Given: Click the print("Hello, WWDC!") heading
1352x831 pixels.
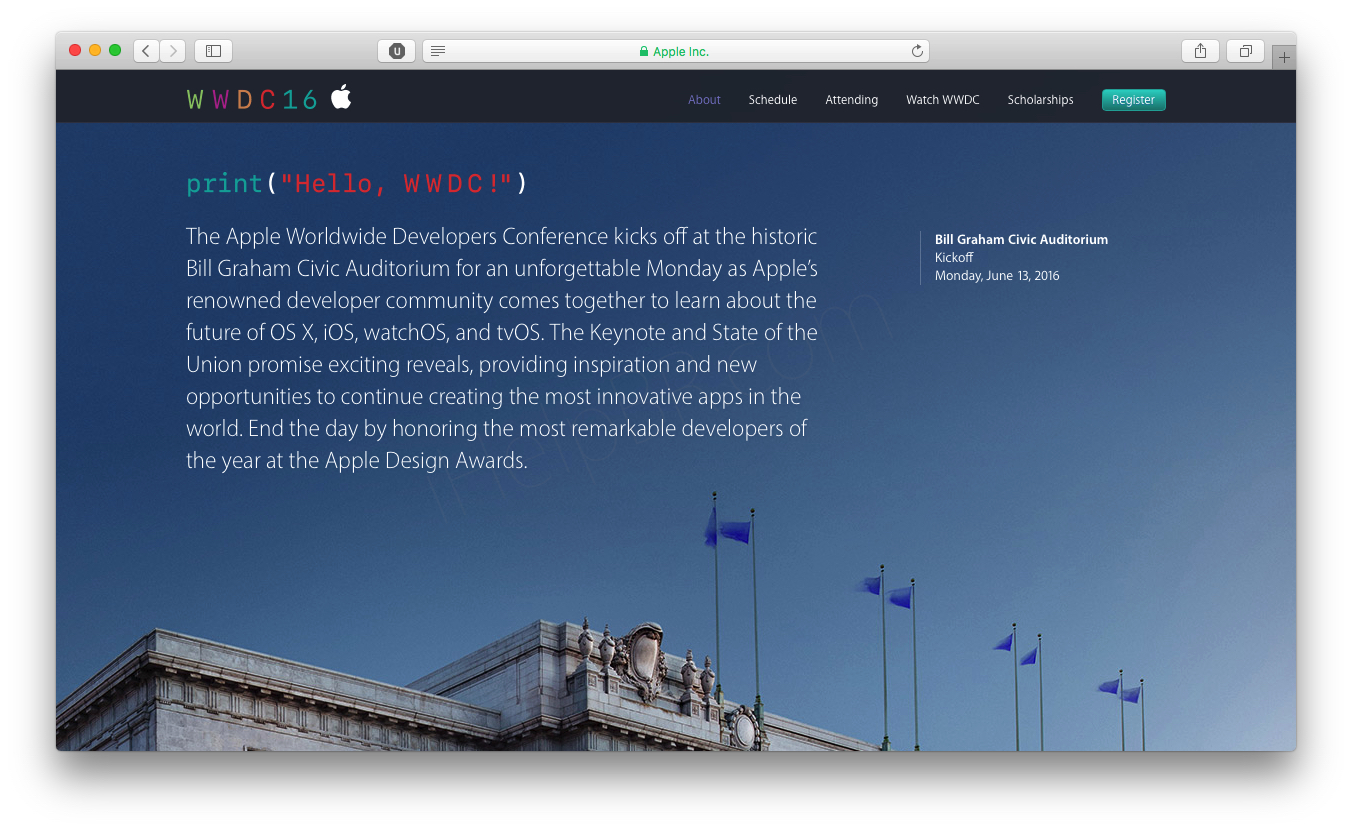Looking at the screenshot, I should tap(356, 183).
